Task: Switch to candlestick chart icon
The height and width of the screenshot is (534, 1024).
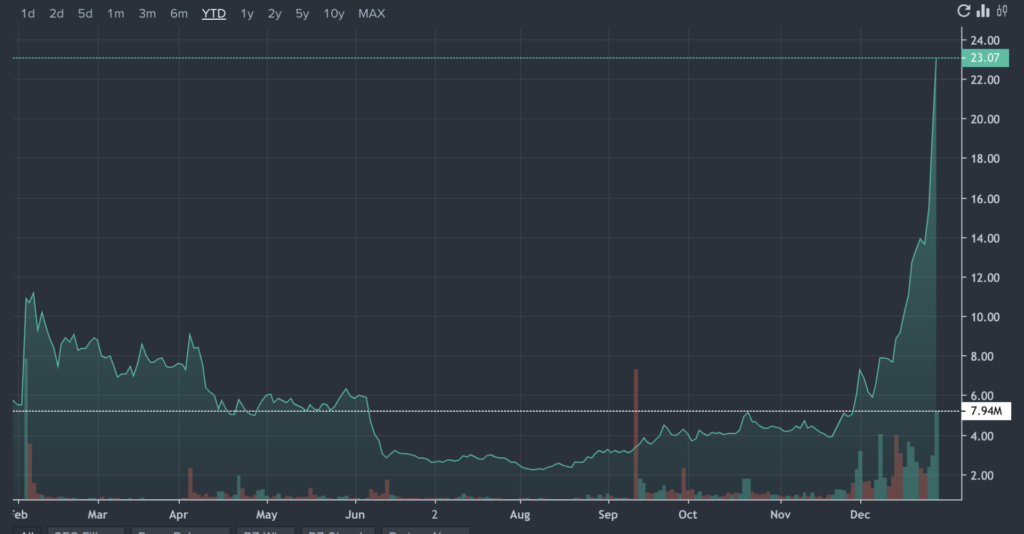Action: (x=1004, y=11)
